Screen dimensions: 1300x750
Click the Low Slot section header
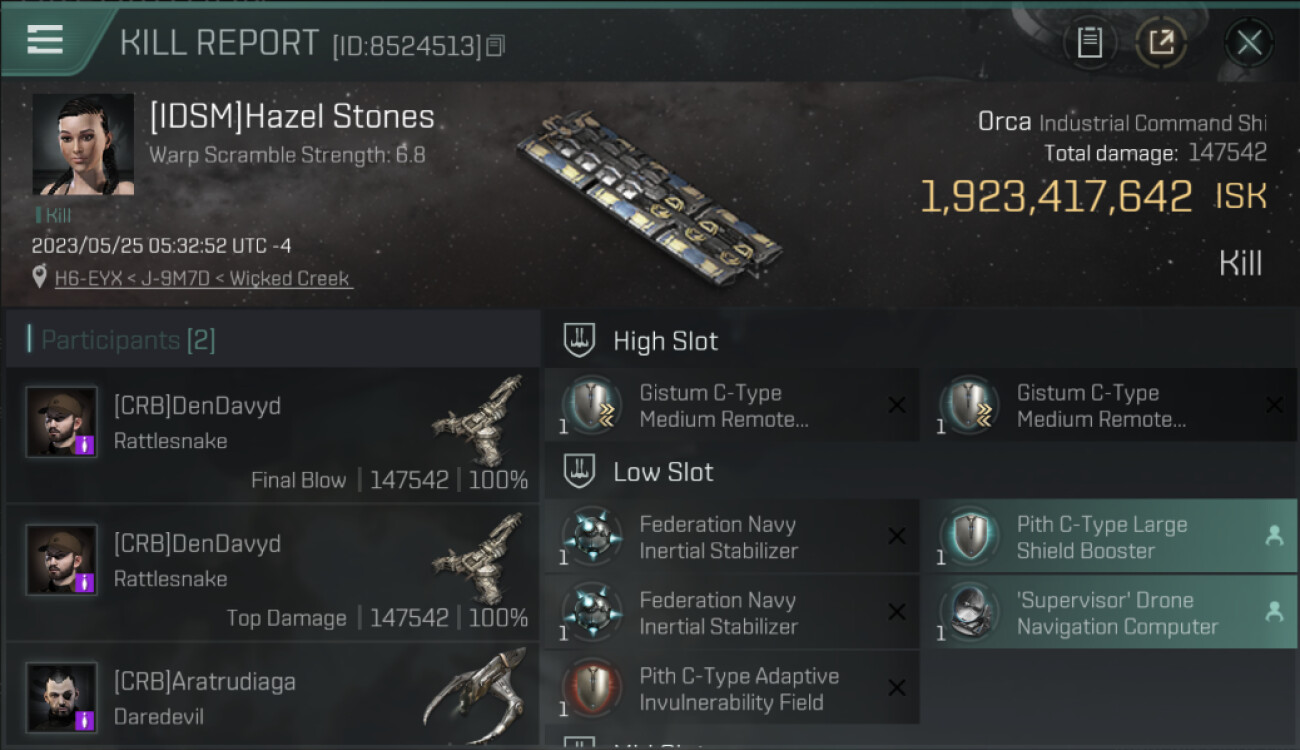coord(663,472)
